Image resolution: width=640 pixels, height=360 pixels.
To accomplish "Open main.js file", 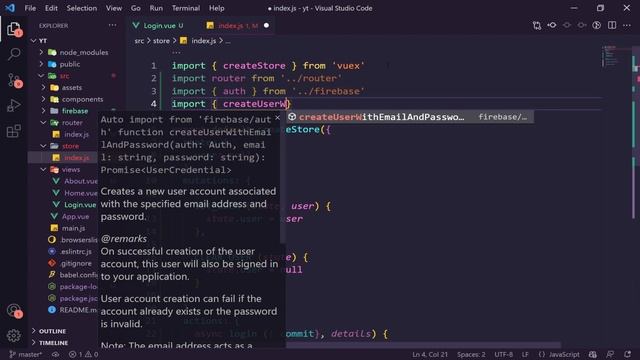I will pos(68,228).
